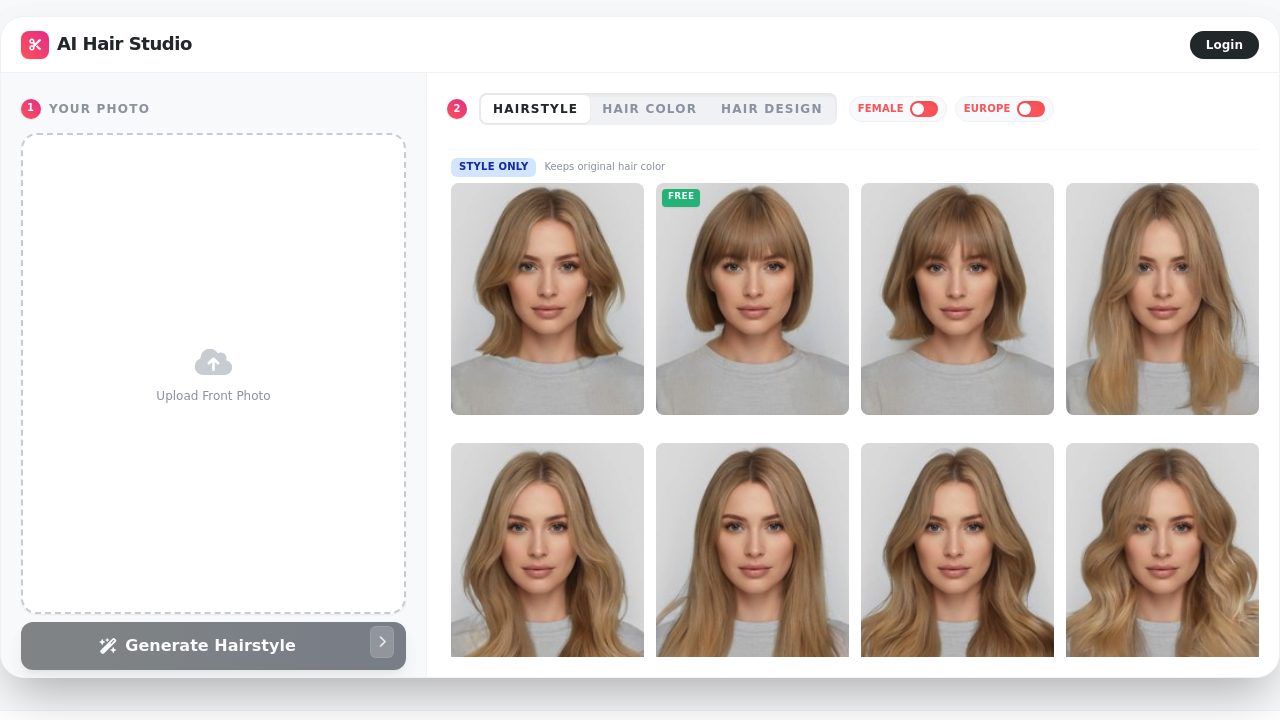The image size is (1280, 720).
Task: Select the long wavy hairstyle in top-right
Action: tap(1162, 299)
